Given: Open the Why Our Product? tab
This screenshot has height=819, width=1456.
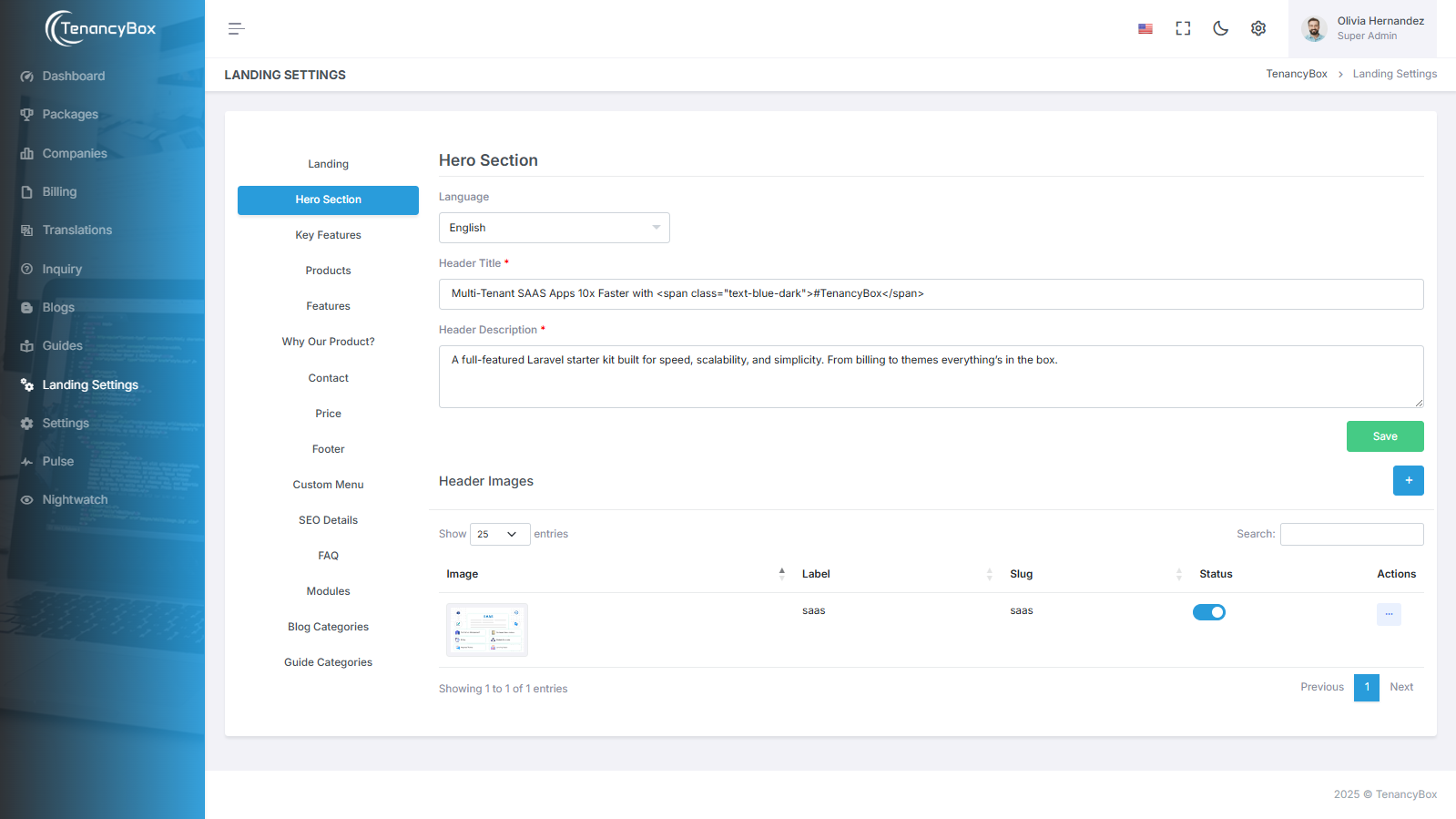Looking at the screenshot, I should [x=328, y=343].
